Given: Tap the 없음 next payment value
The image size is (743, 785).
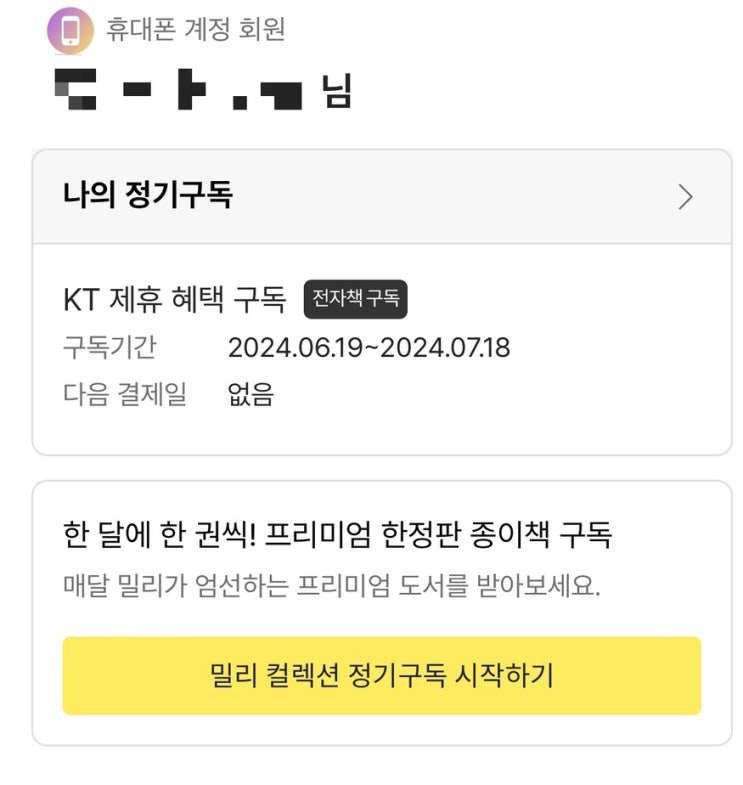Looking at the screenshot, I should click(250, 394).
